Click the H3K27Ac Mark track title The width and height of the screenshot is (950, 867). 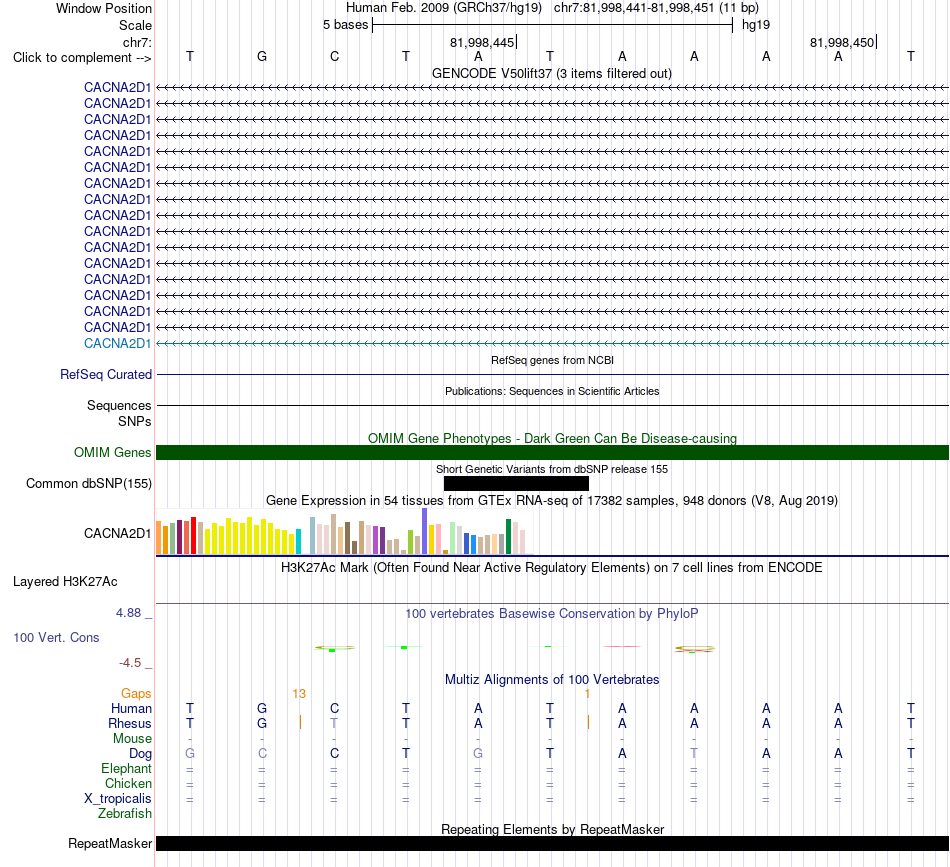click(551, 568)
